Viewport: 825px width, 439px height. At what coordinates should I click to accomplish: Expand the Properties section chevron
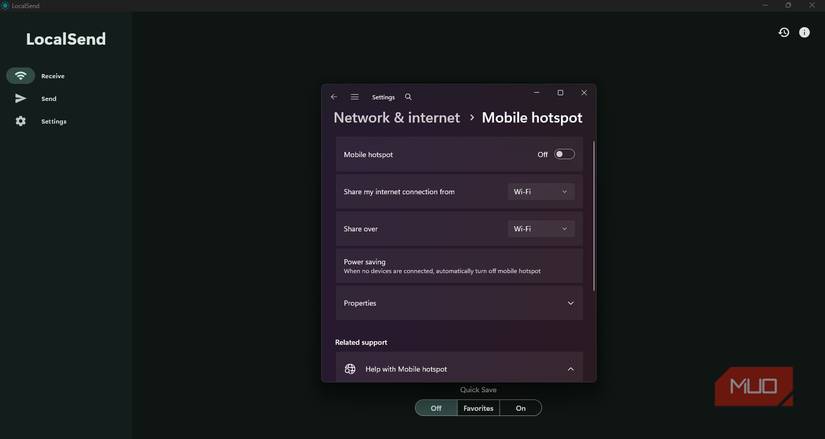(570, 303)
